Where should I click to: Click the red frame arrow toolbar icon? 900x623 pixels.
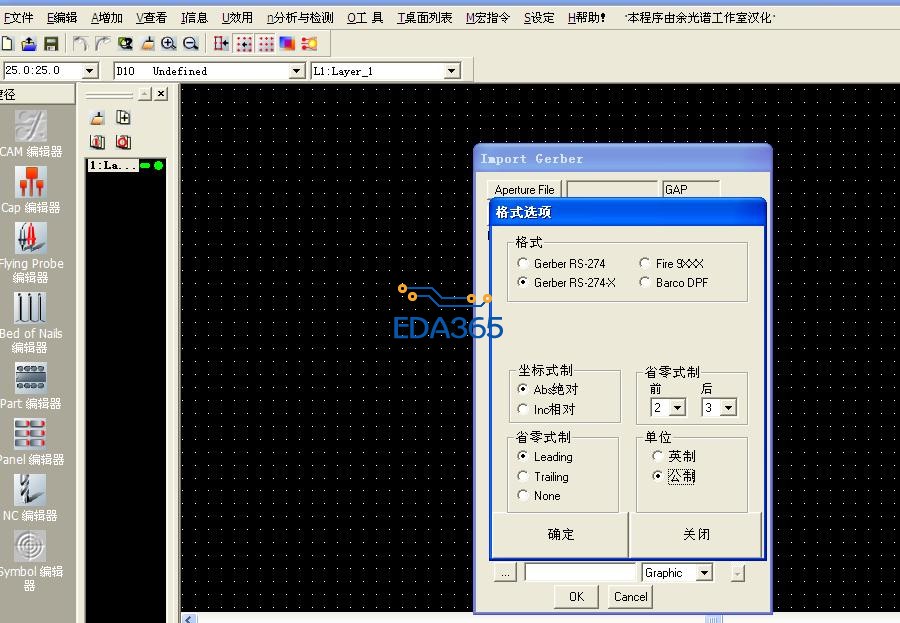[x=221, y=44]
